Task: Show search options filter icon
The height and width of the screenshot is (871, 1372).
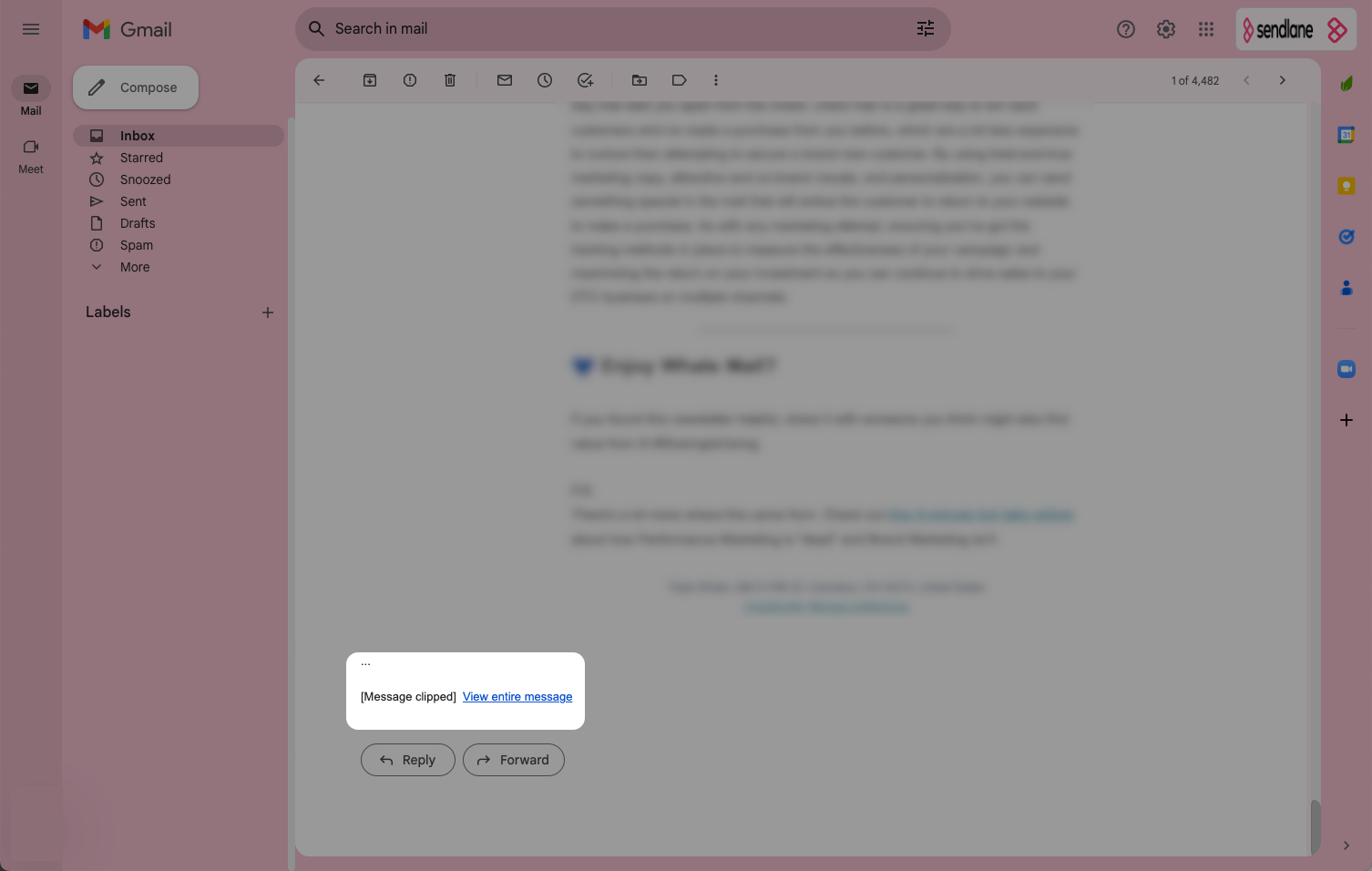Action: pos(926,29)
